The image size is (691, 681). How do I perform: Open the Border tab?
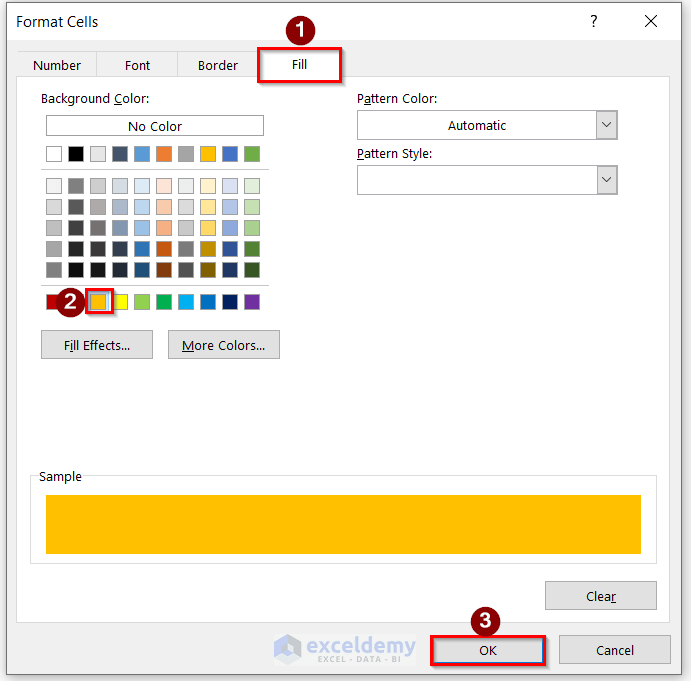tap(218, 65)
